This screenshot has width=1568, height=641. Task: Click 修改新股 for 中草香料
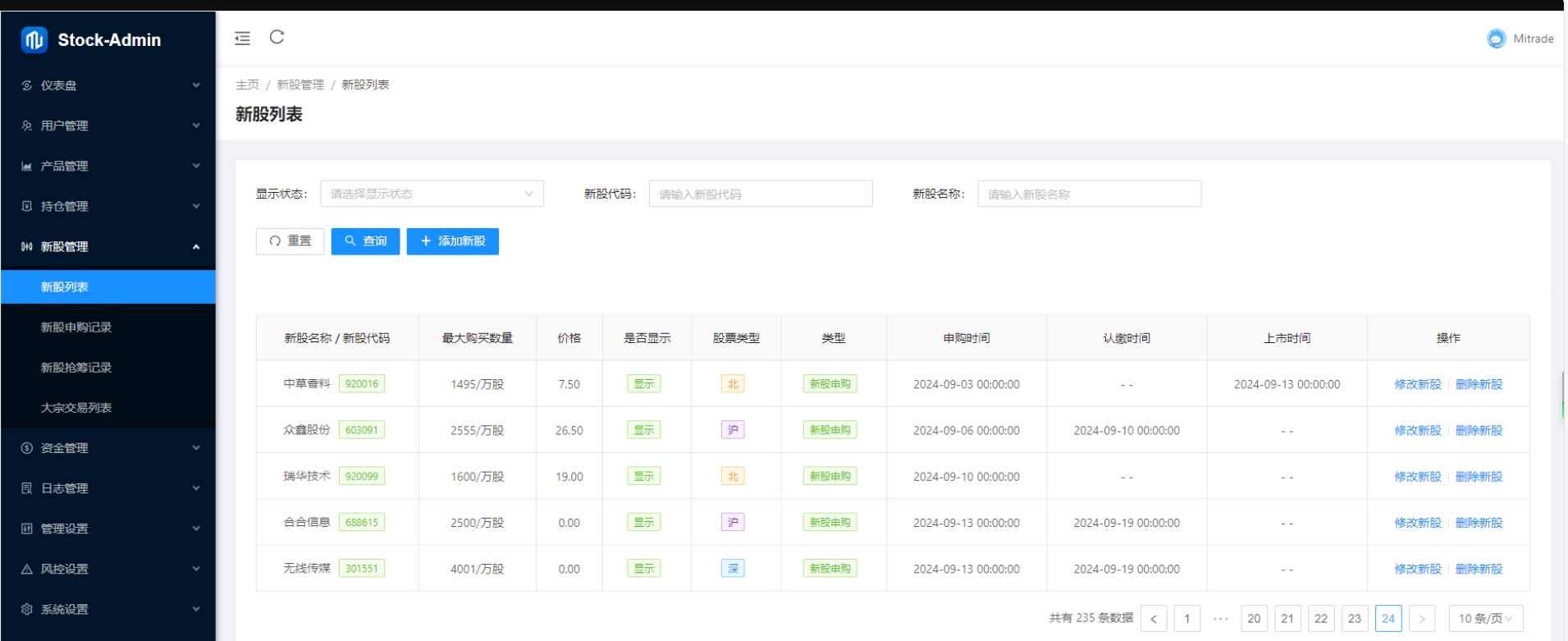pyautogui.click(x=1417, y=384)
